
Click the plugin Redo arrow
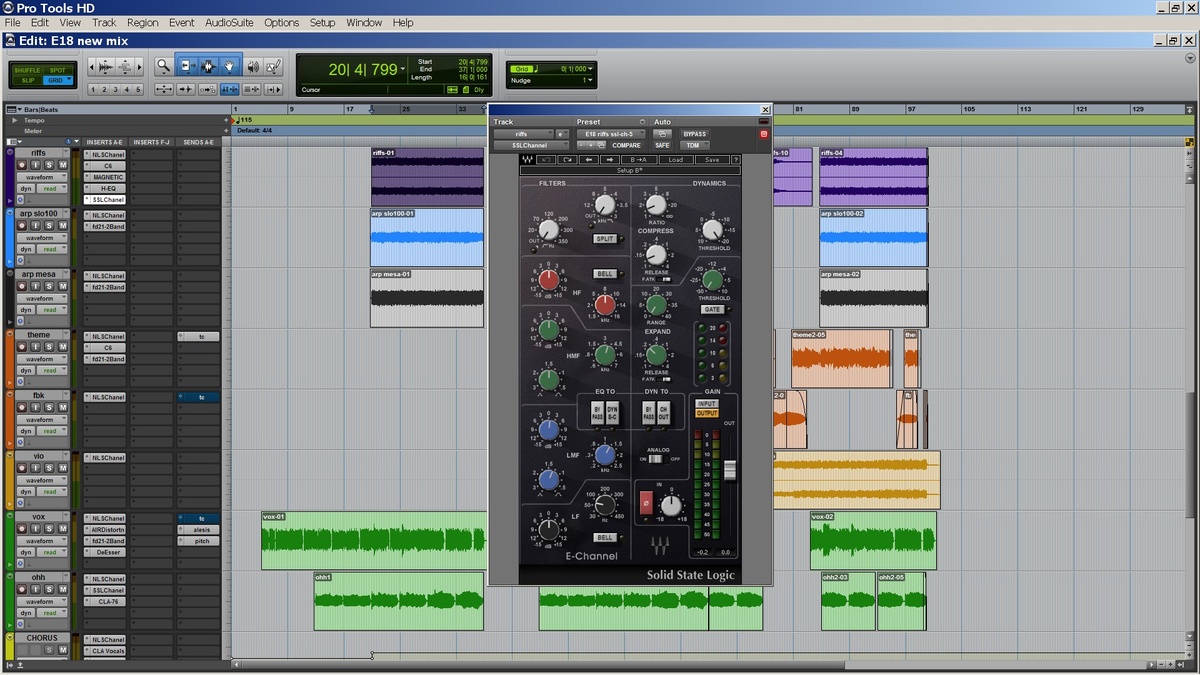567,159
